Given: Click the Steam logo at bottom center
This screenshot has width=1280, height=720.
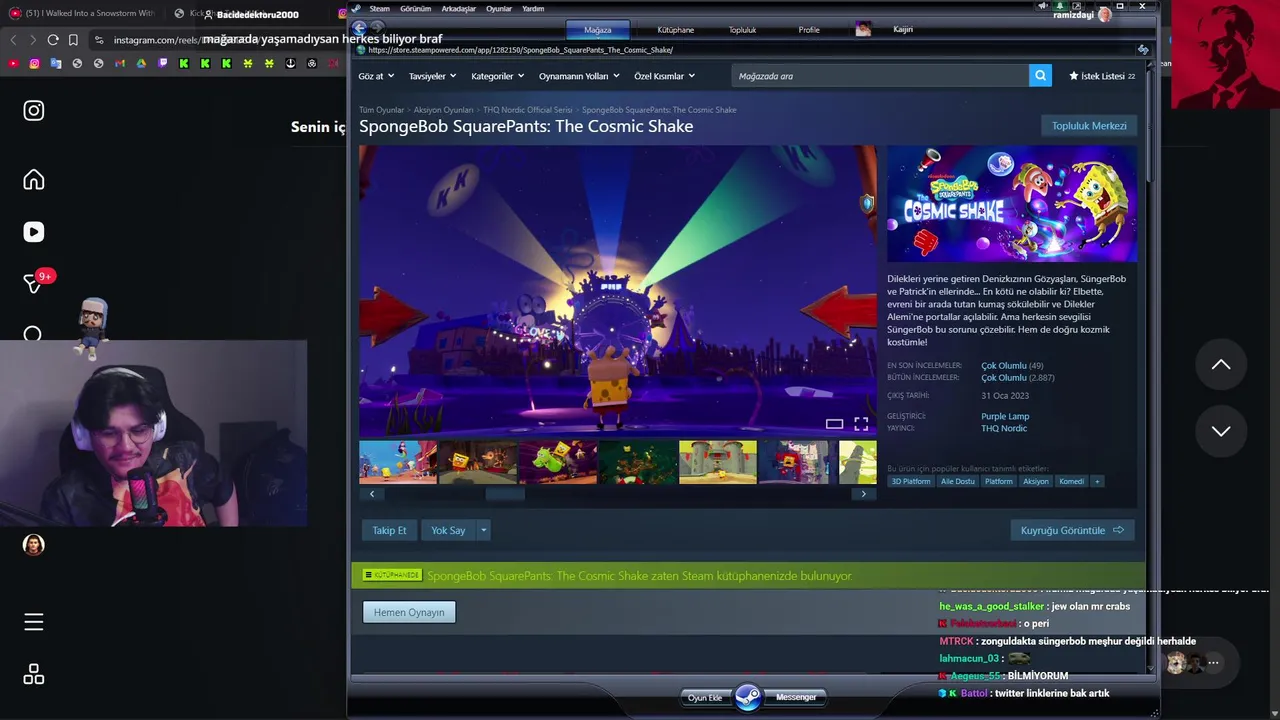Looking at the screenshot, I should (x=748, y=697).
